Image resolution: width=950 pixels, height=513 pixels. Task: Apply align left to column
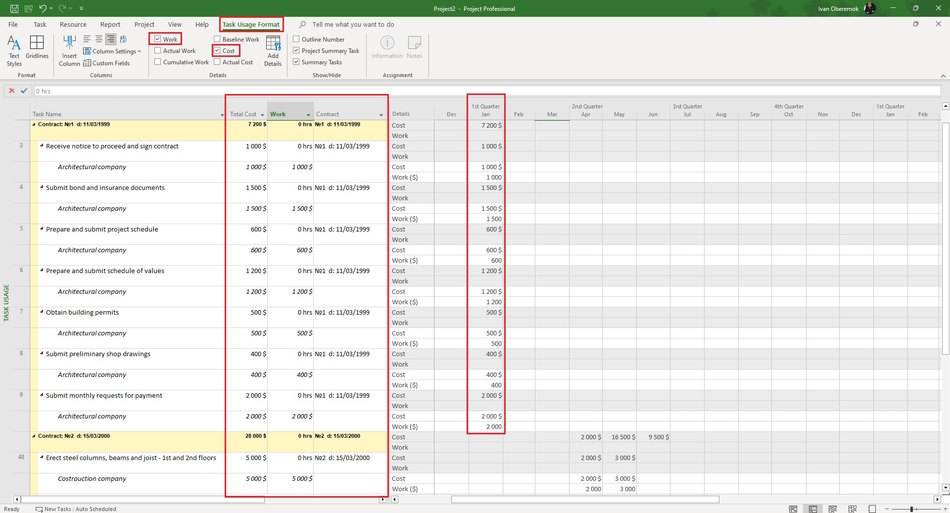click(87, 39)
